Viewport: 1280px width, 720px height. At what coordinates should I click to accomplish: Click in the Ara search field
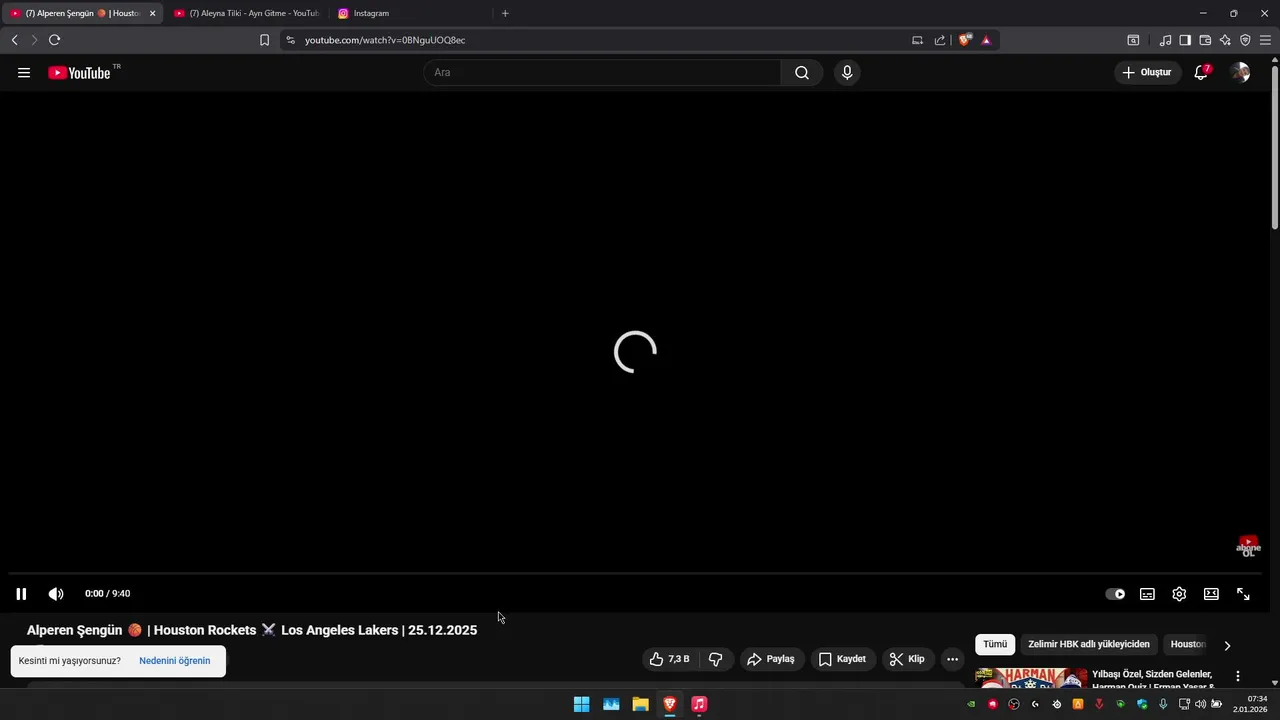point(602,72)
